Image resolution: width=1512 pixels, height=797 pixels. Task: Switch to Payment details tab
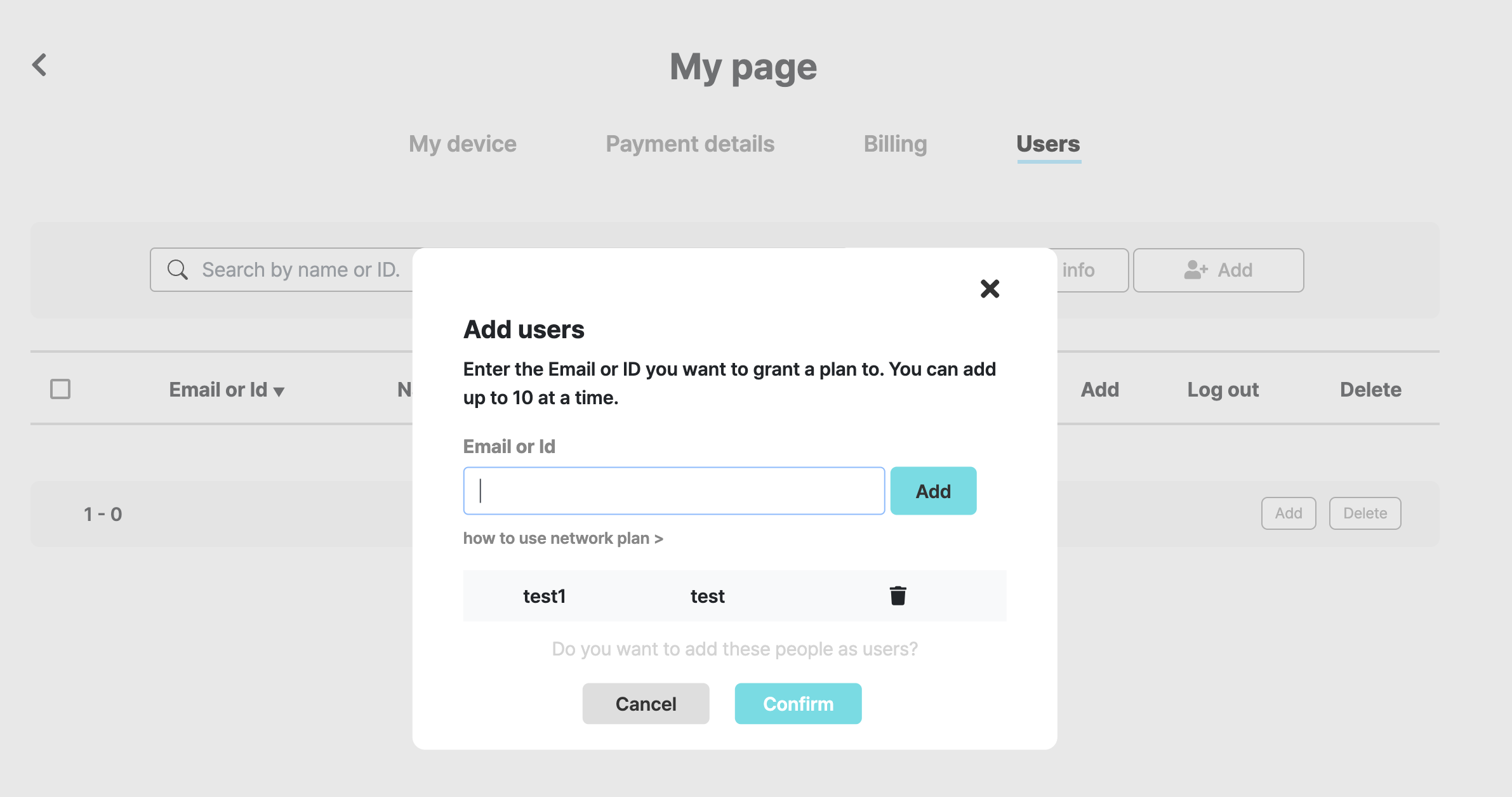pyautogui.click(x=690, y=144)
